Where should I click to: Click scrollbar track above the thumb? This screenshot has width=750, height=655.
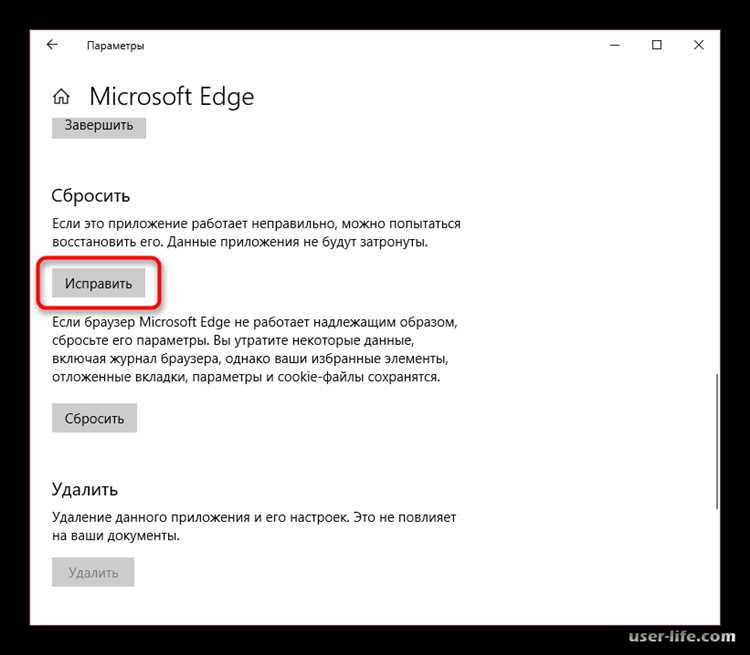pos(717,215)
